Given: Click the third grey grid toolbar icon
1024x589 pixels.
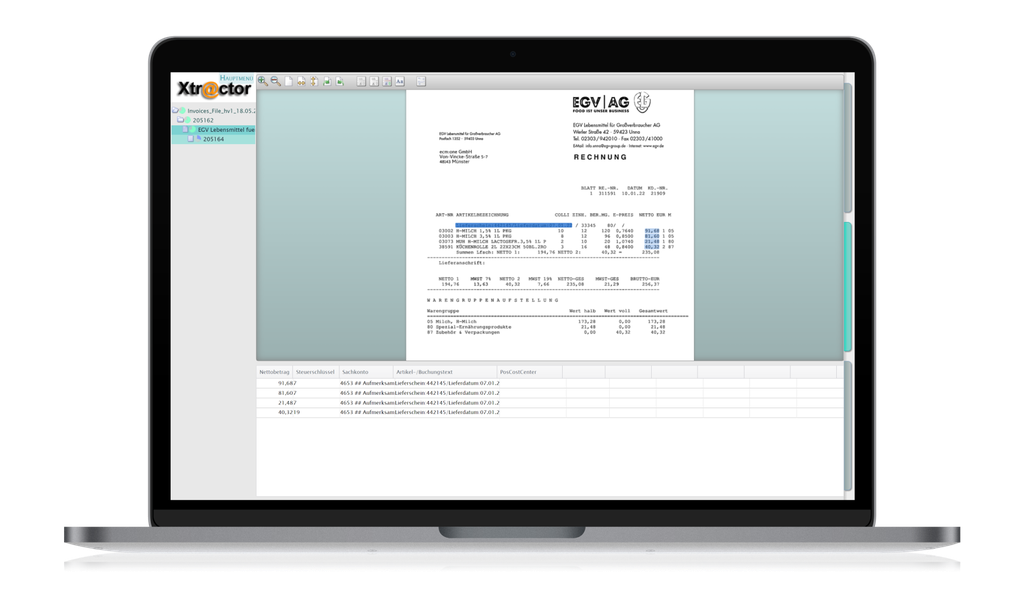Looking at the screenshot, I should coord(387,81).
